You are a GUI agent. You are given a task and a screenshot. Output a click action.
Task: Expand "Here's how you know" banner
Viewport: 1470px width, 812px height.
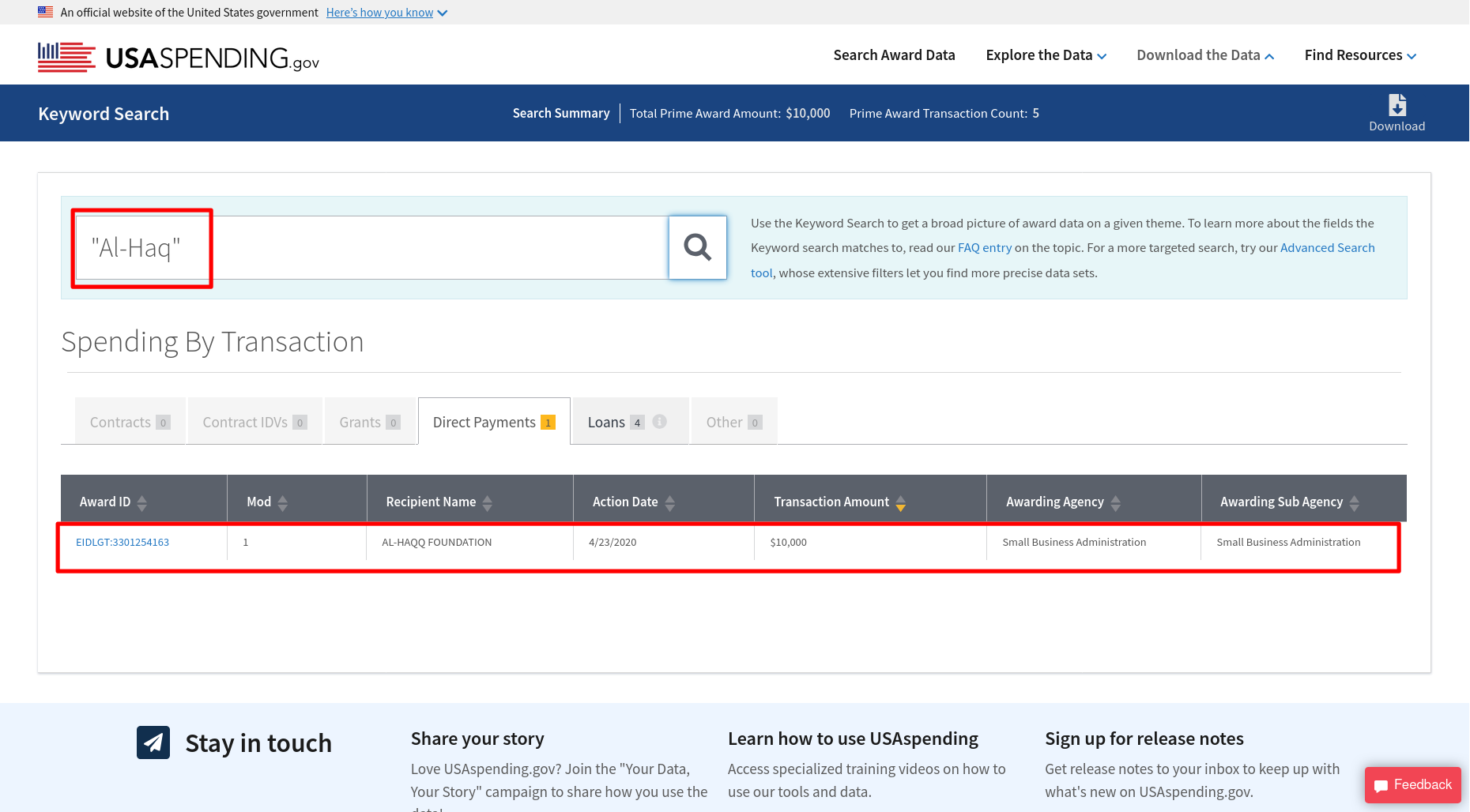click(x=386, y=13)
